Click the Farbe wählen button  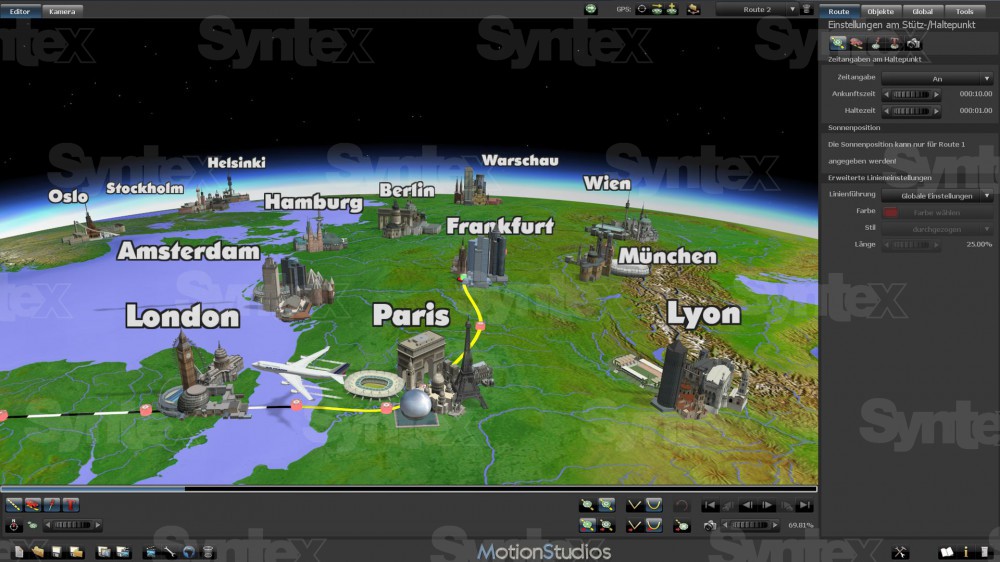937,212
